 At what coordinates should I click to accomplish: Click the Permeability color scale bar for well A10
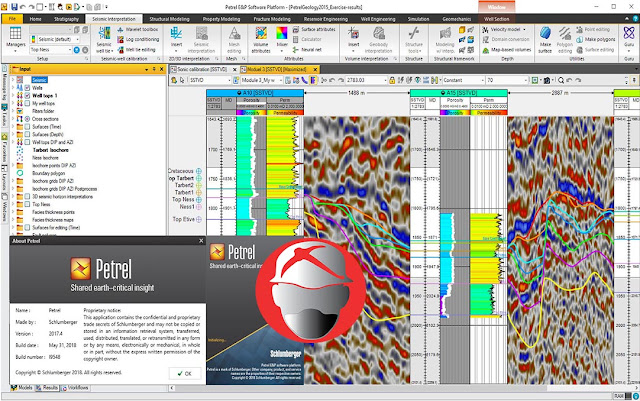pos(285,112)
